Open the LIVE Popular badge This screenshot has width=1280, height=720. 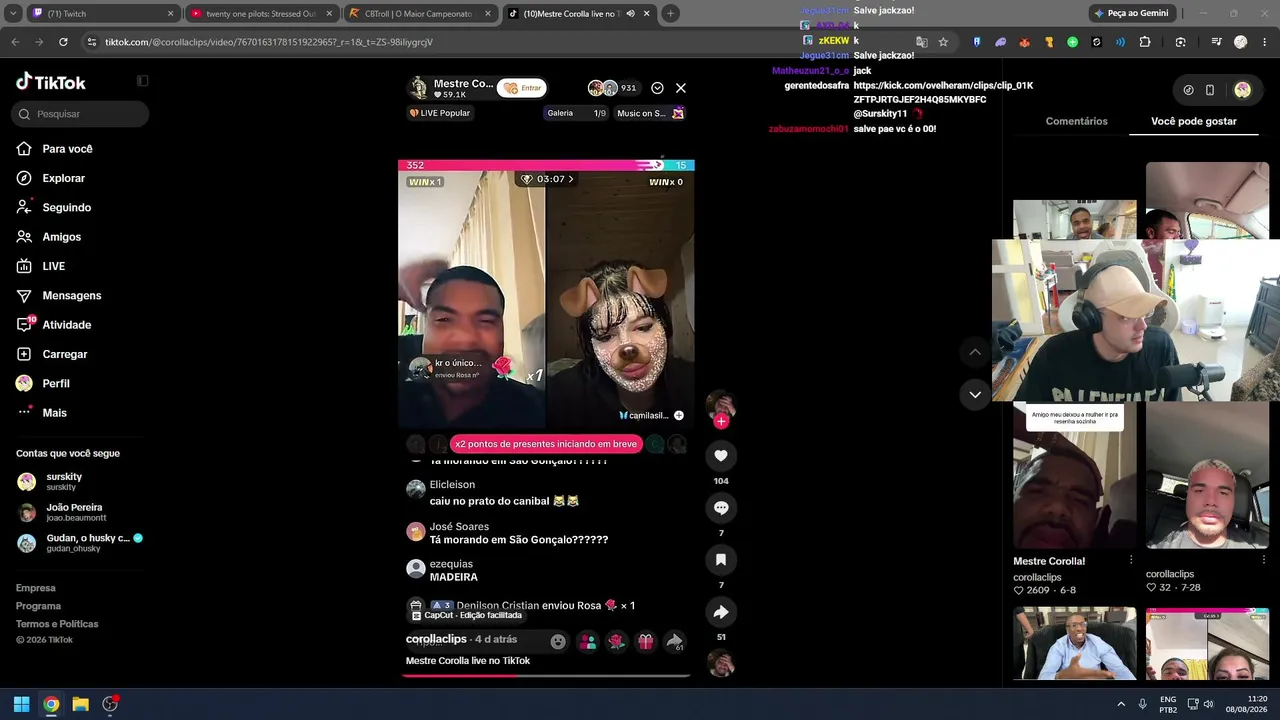coord(440,113)
